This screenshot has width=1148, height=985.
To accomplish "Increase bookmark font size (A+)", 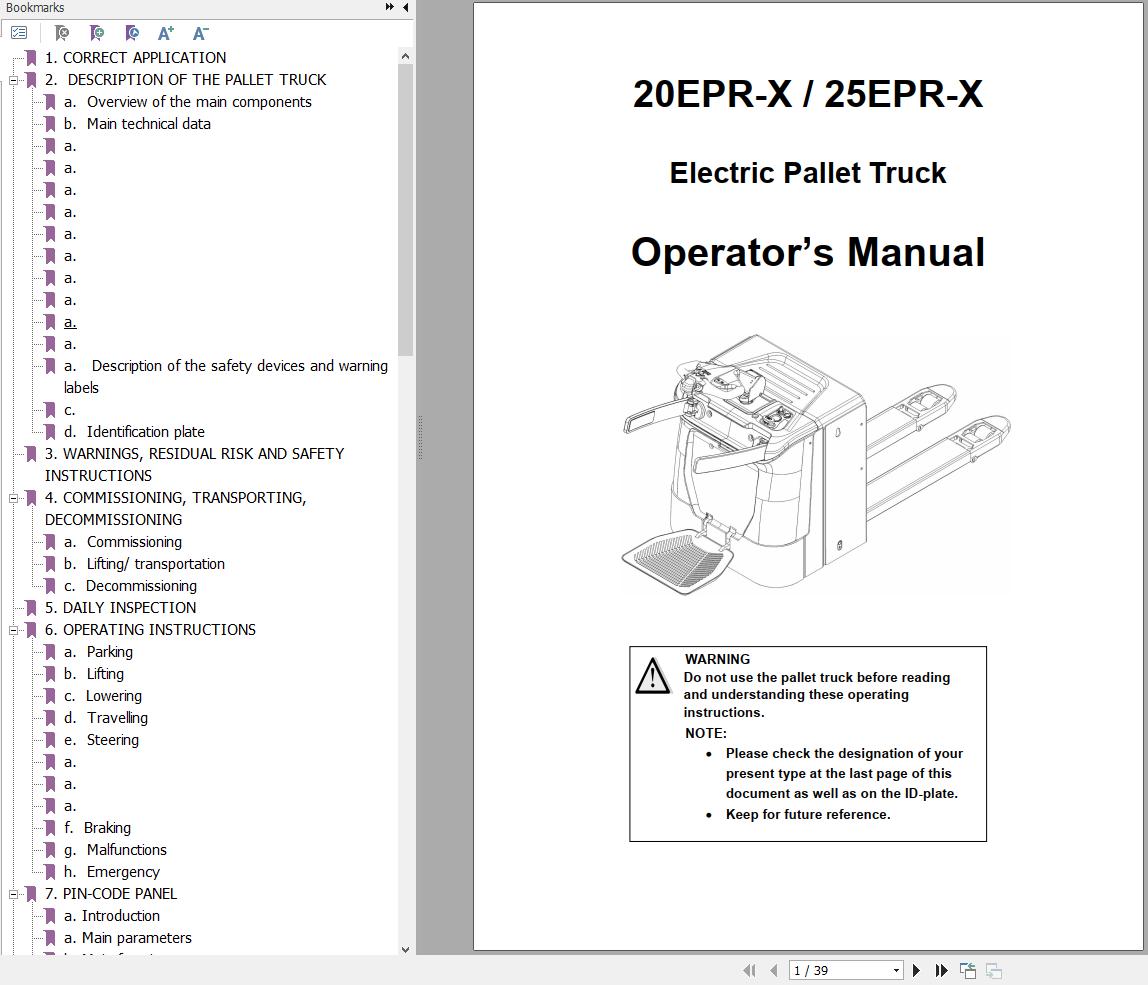I will [x=166, y=33].
